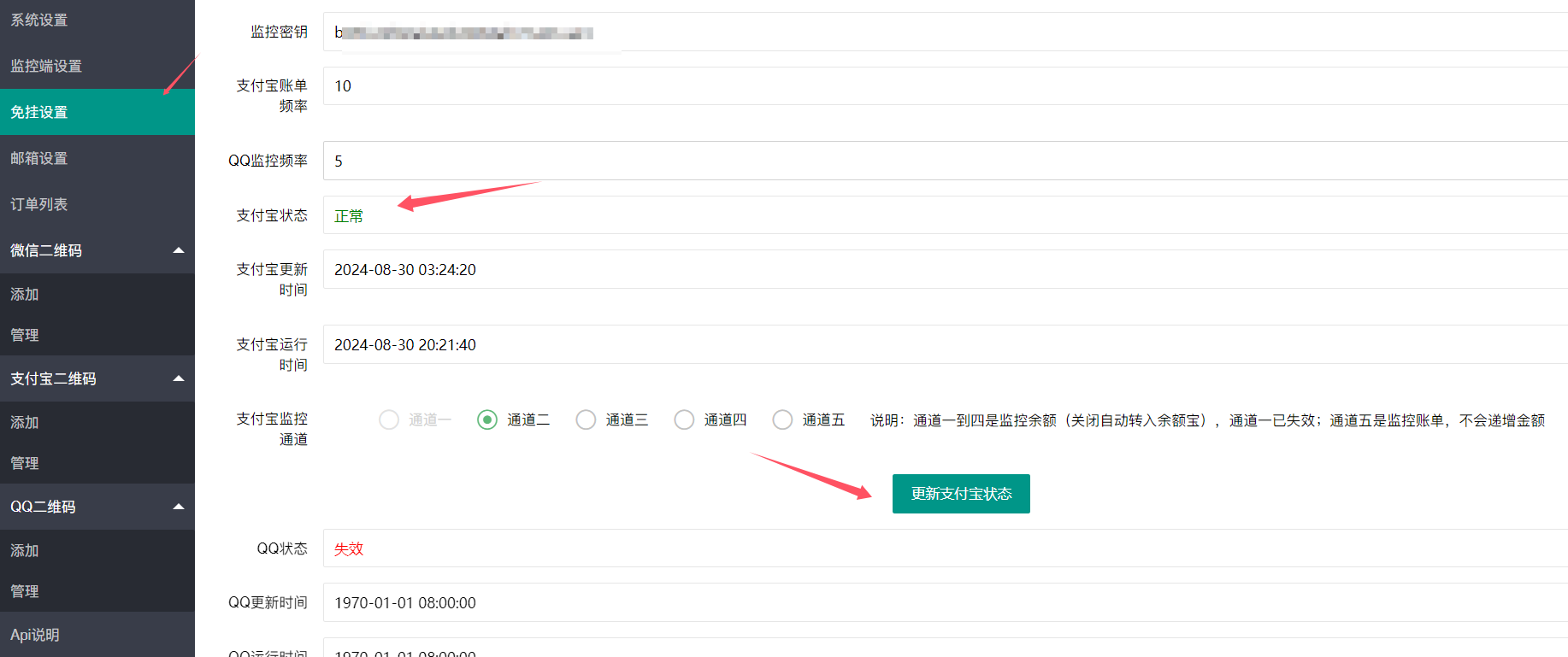This screenshot has height=657, width=1568.
Task: Click the QQ监控频率 label
Action: (x=268, y=161)
